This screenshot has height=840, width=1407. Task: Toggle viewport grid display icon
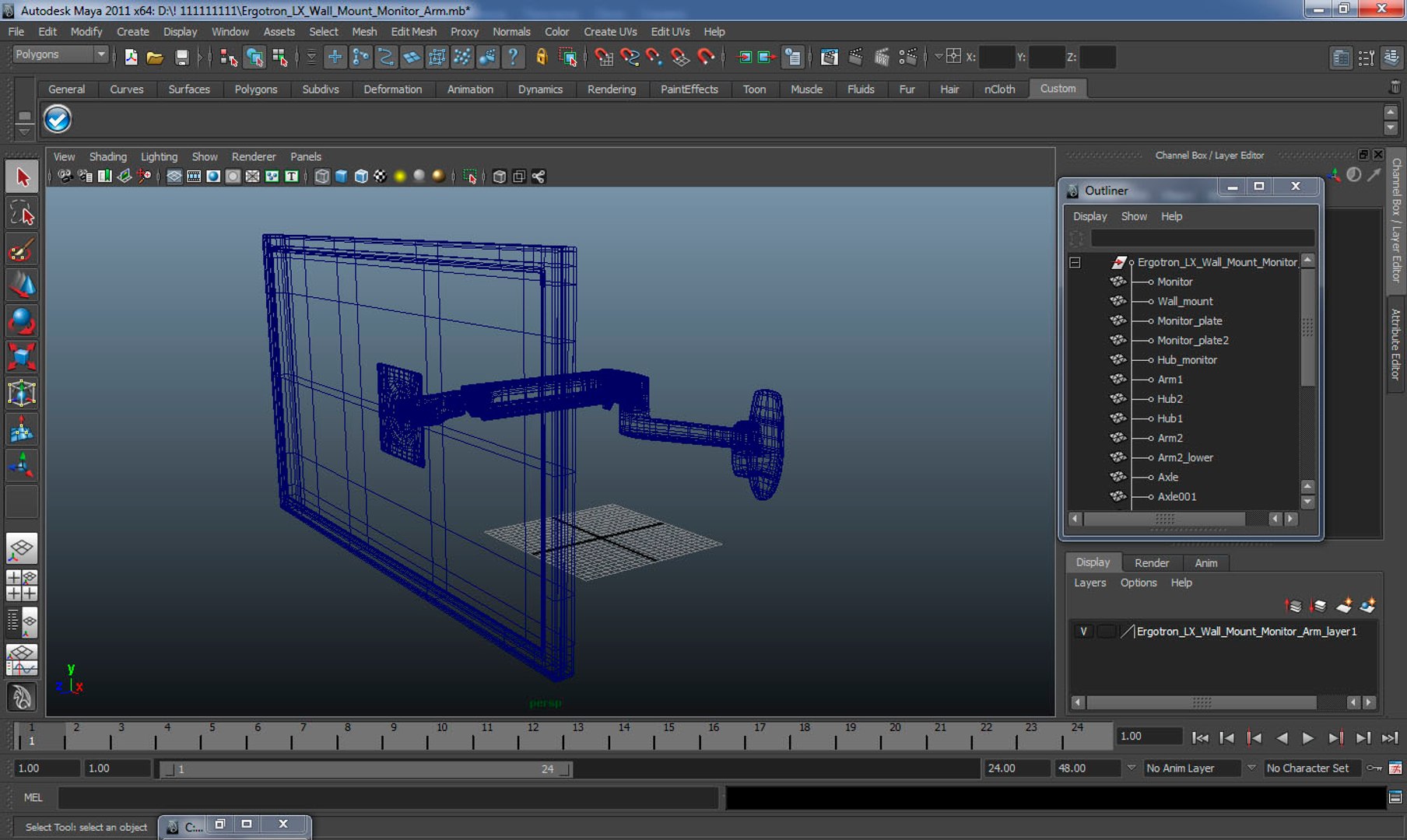point(174,177)
